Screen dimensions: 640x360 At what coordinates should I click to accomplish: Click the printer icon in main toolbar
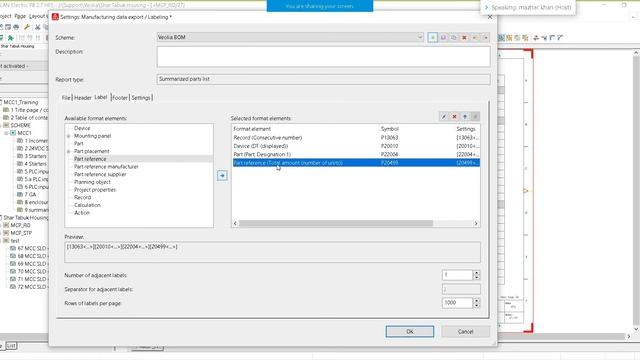coord(16,27)
